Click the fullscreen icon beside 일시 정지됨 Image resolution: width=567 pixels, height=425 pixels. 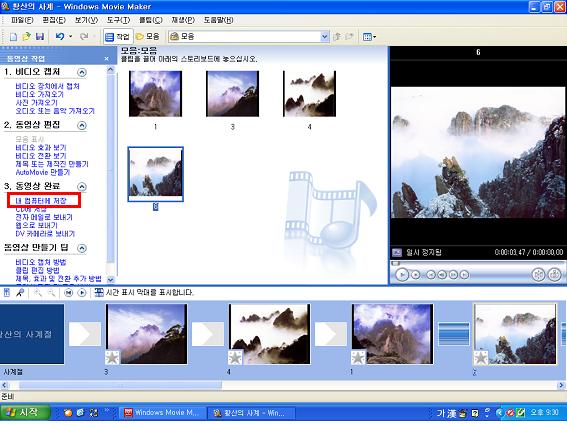(397, 252)
